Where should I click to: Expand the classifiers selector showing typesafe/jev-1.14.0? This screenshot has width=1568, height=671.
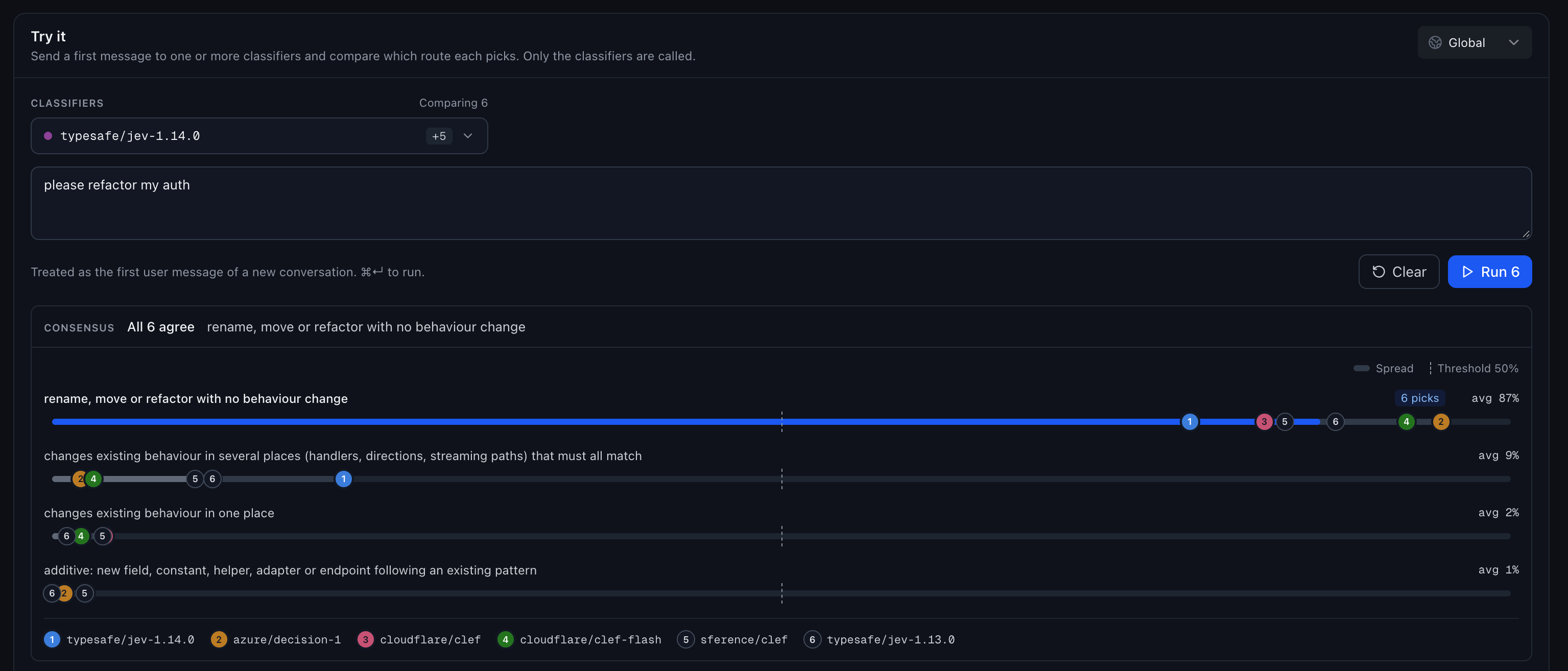coord(259,136)
